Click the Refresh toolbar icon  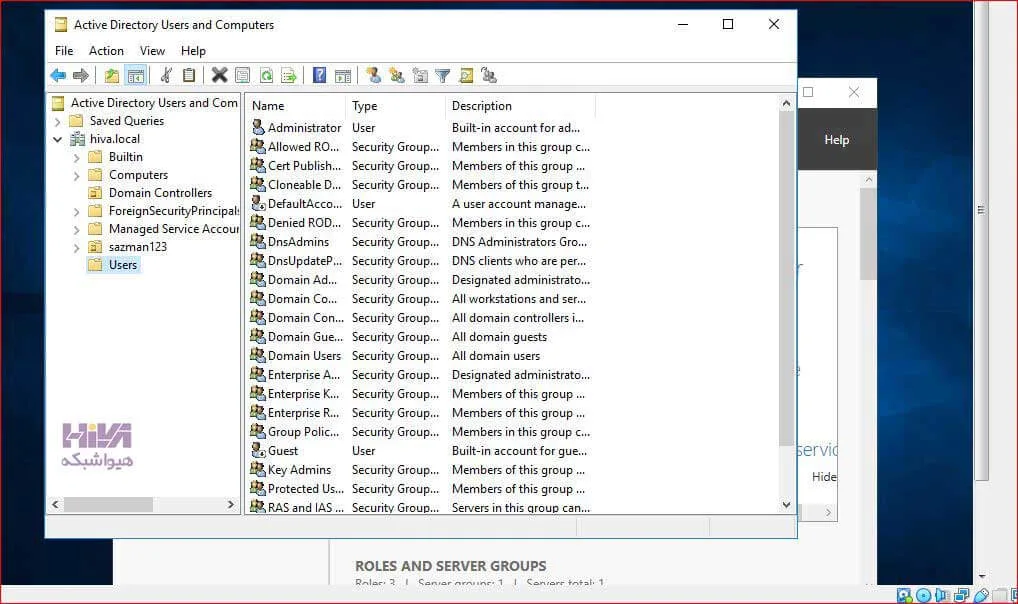tap(266, 75)
